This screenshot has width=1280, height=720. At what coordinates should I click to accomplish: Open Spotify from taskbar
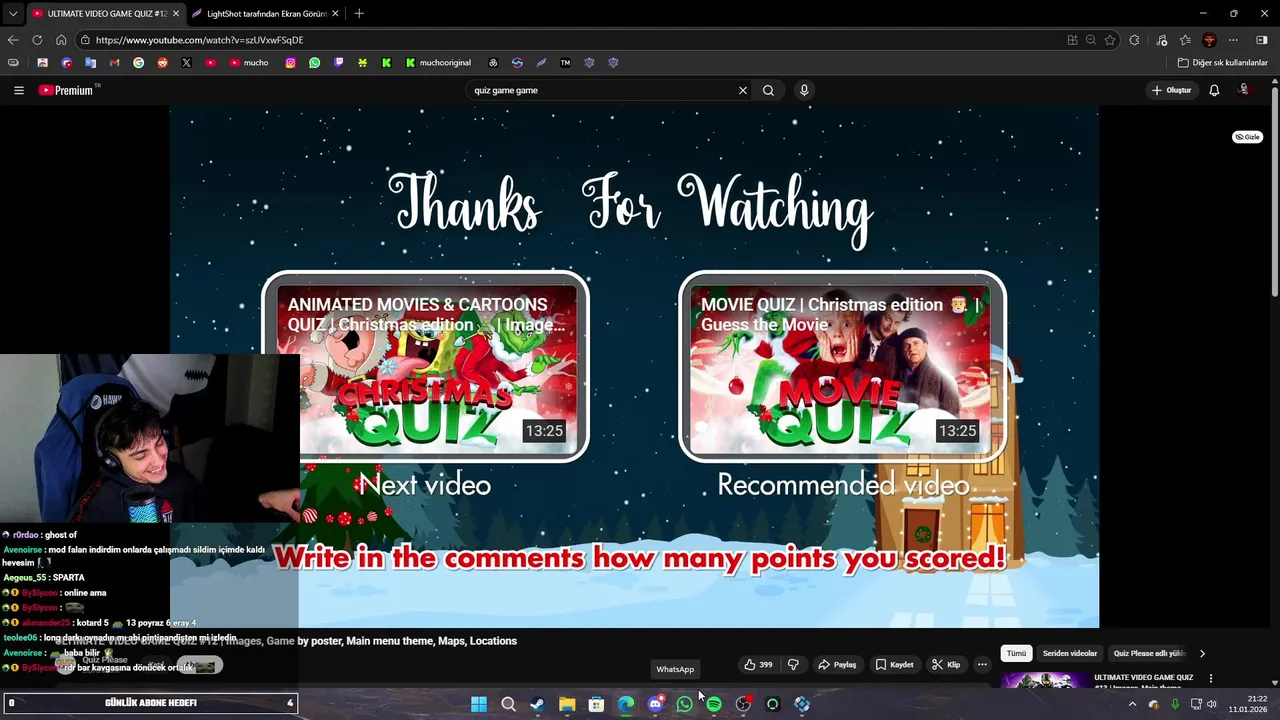tap(714, 704)
